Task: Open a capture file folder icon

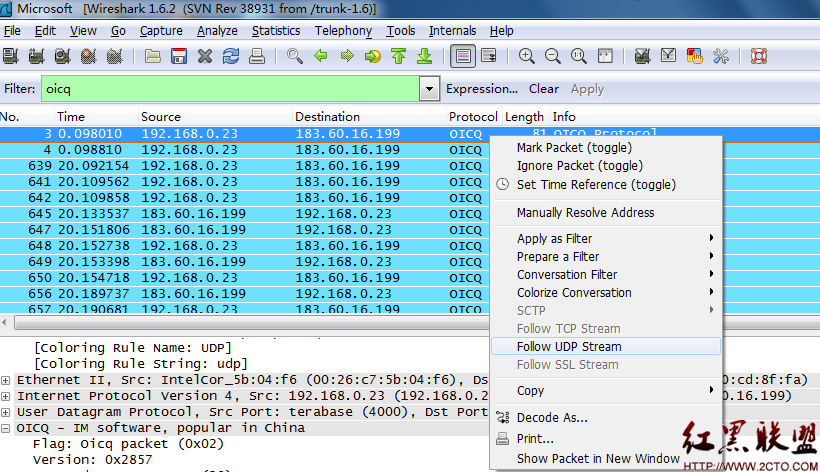Action: tap(152, 56)
